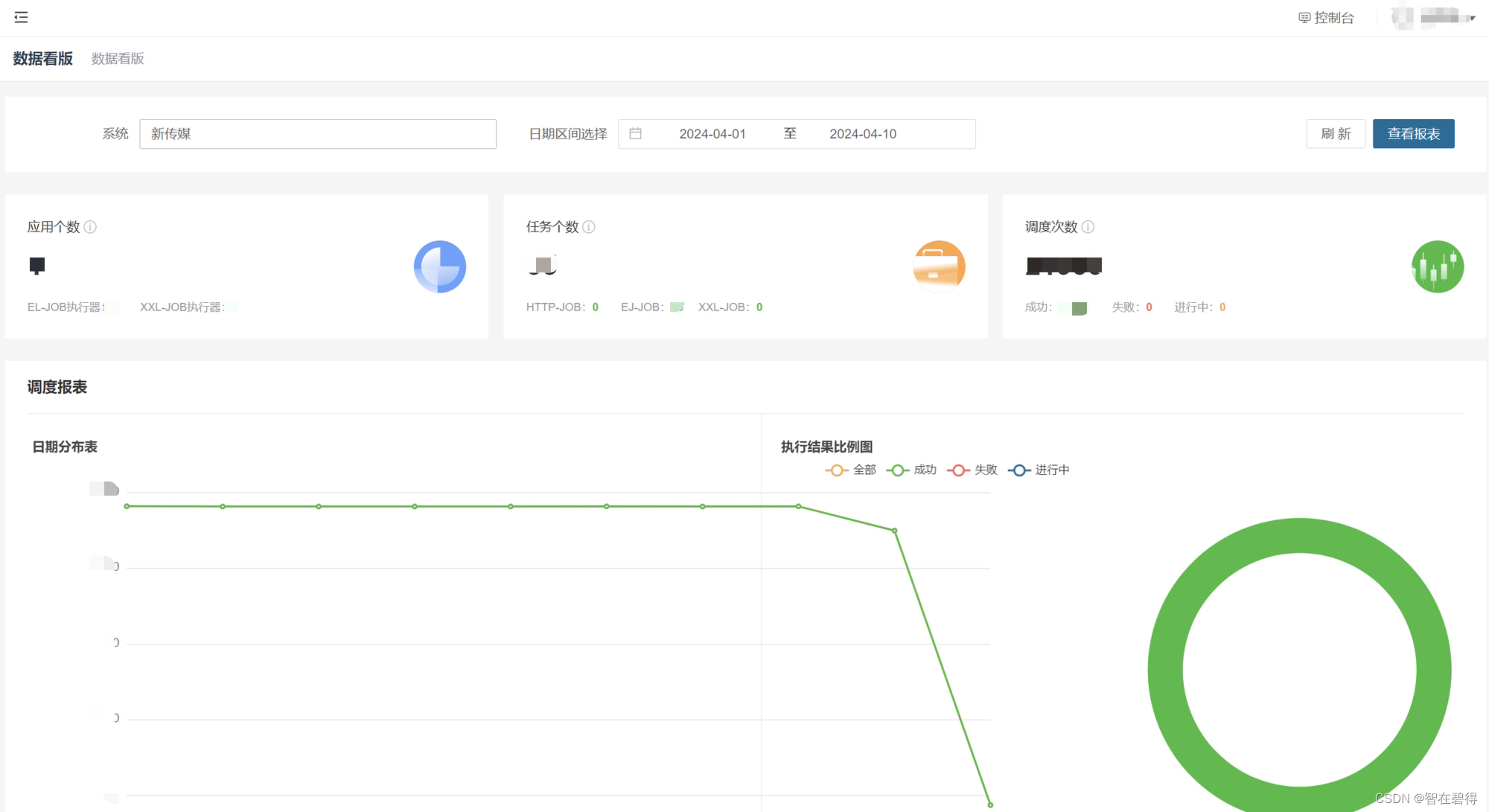The width and height of the screenshot is (1489, 812).
Task: Click the 数据看版 breadcrumb link
Action: coord(118,59)
